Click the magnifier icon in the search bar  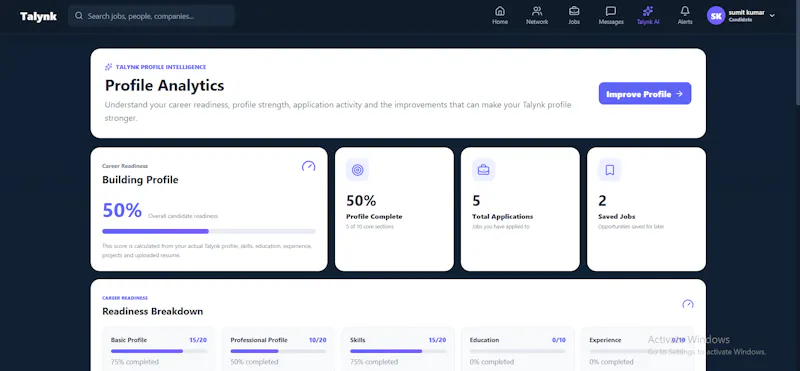click(x=79, y=16)
